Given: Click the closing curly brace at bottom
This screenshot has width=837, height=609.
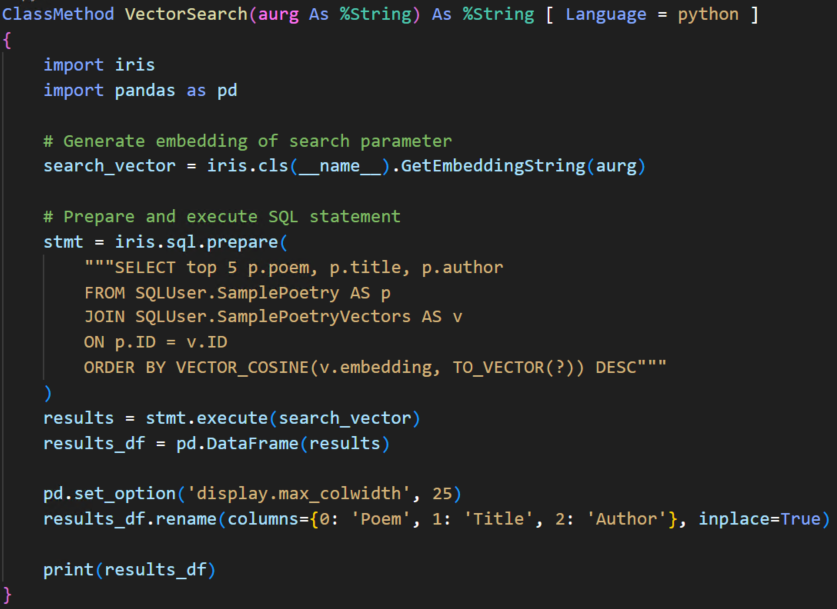Looking at the screenshot, I should tap(7, 595).
